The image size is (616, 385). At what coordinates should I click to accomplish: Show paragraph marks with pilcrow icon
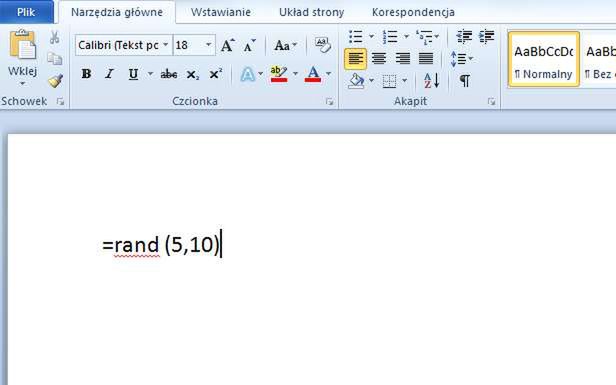pyautogui.click(x=465, y=81)
